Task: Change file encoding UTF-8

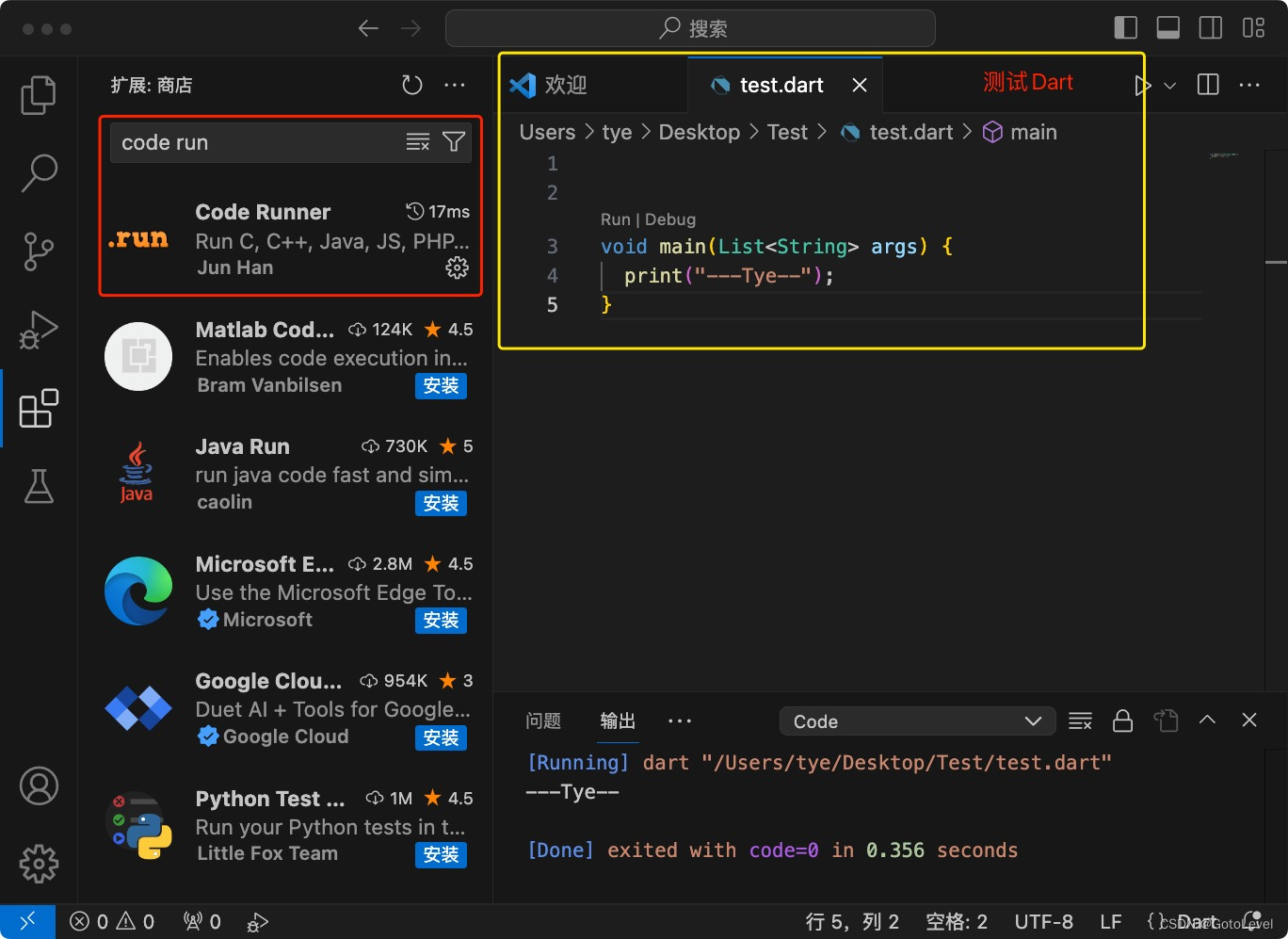Action: coord(1043,921)
